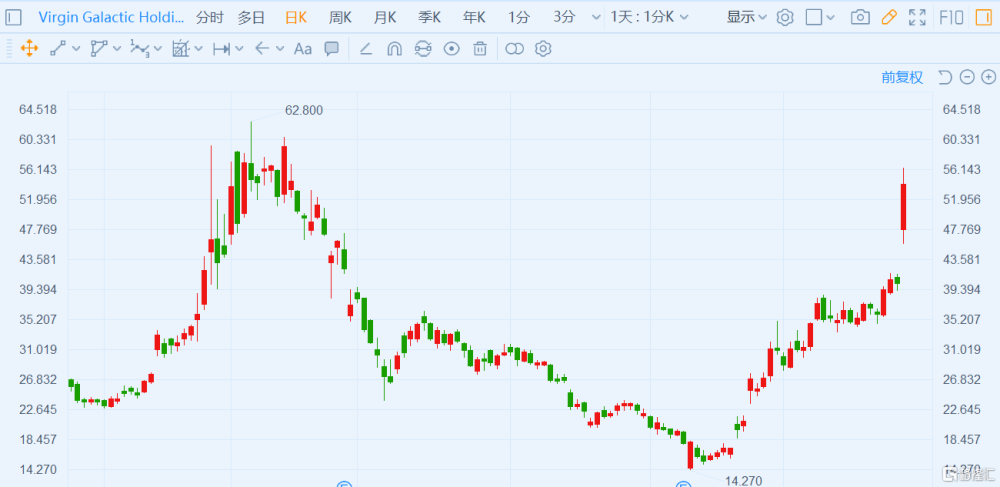This screenshot has width=1000, height=487.
Task: Reset chart zoom with undo arrow
Action: point(945,77)
